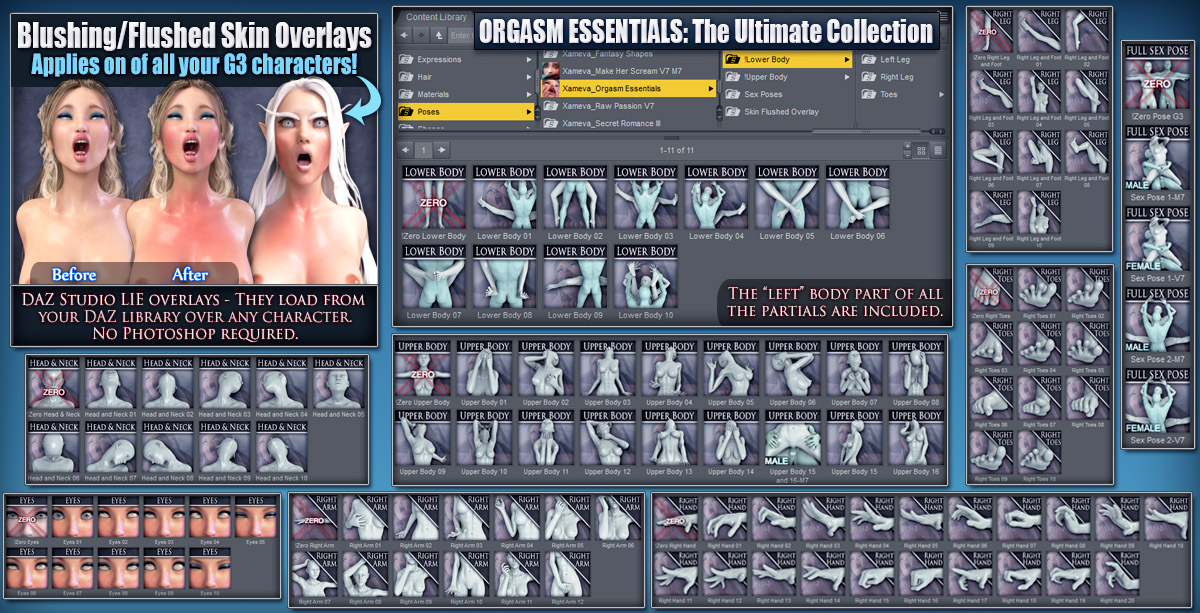Click the back navigation arrow in Content Library
This screenshot has height=613, width=1200.
(x=405, y=35)
